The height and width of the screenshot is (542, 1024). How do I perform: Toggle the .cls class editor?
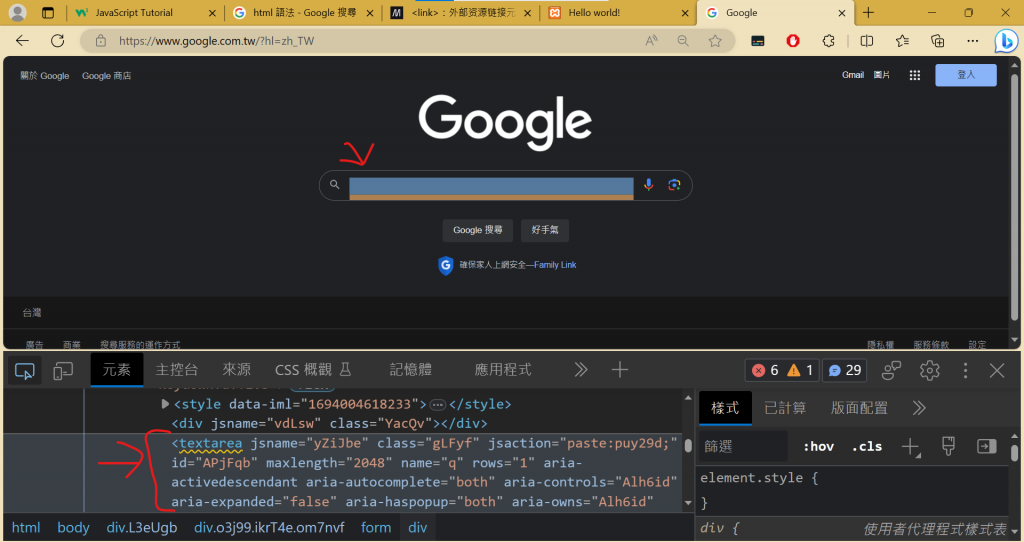tap(867, 447)
